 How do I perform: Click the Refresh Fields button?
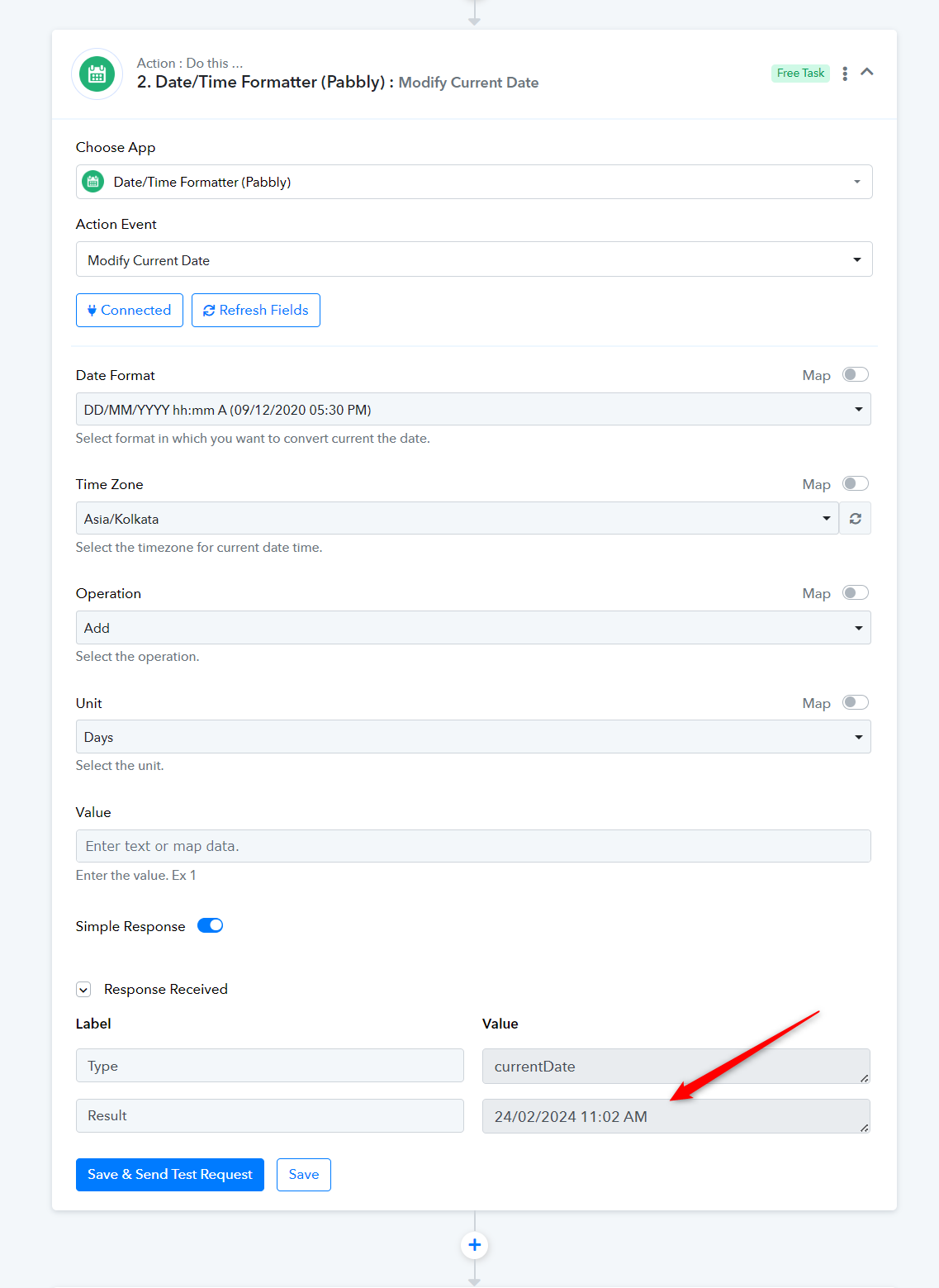point(256,311)
